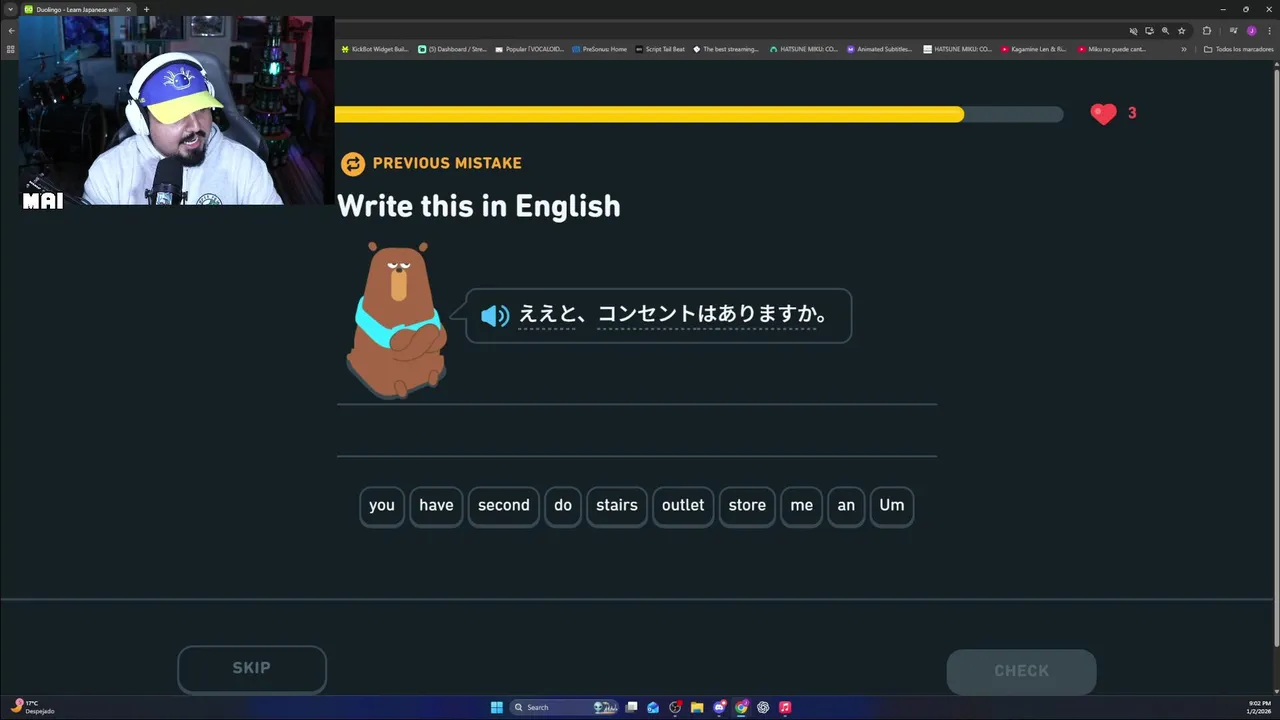This screenshot has width=1280, height=720.
Task: Close the Duolingo browser tab
Action: (128, 9)
